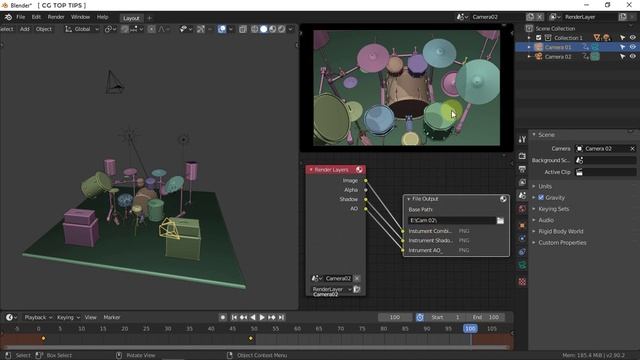This screenshot has height=360, width=640.
Task: Select the Camera 02 outliner row
Action: pyautogui.click(x=577, y=57)
